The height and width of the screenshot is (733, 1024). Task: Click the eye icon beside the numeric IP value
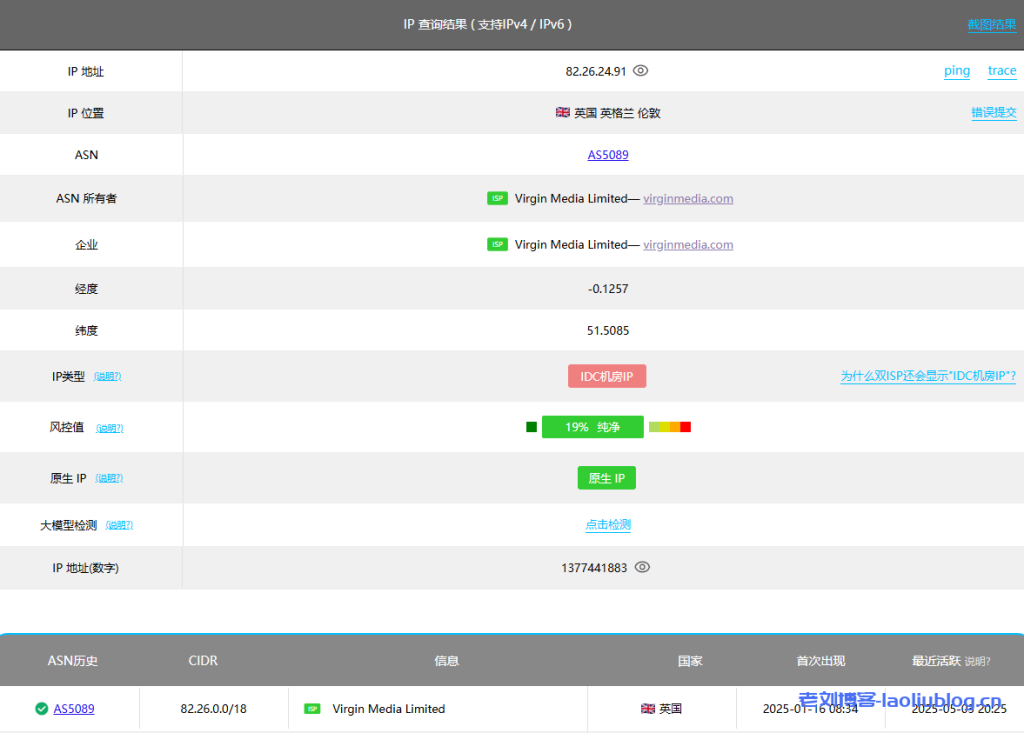pyautogui.click(x=643, y=567)
